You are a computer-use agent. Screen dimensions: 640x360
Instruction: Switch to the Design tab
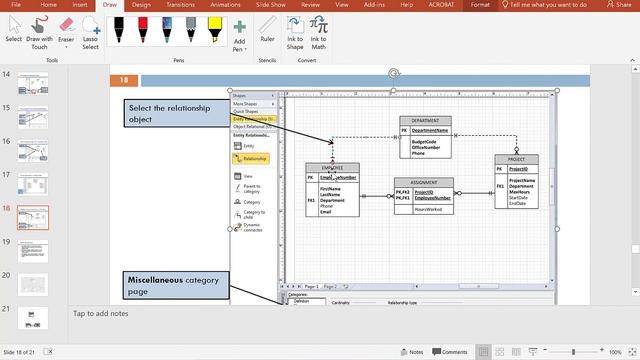coord(141,4)
